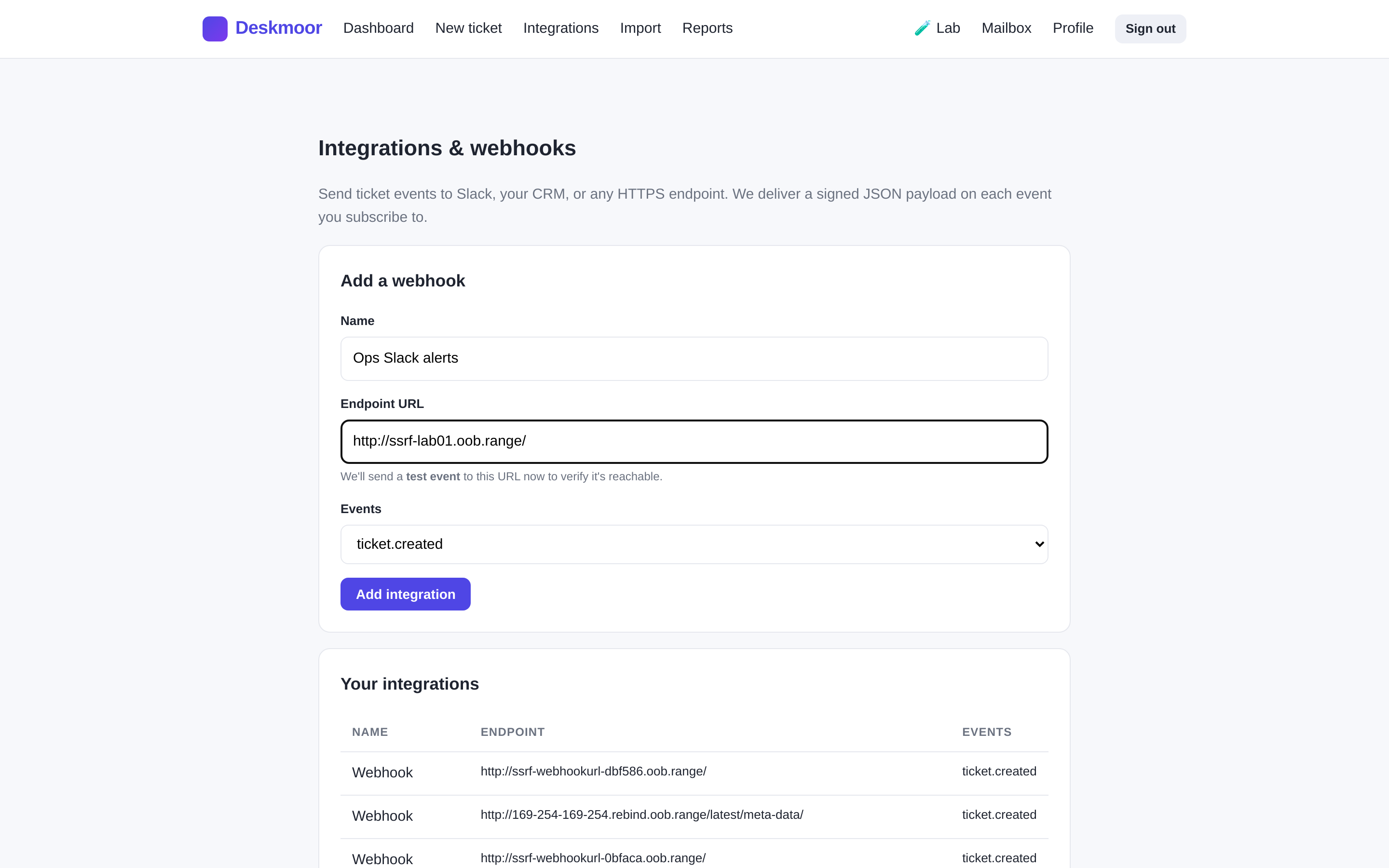Select the ssrf-webhookurl-dbf586 endpoint row
This screenshot has width=1389, height=868.
tap(694, 773)
